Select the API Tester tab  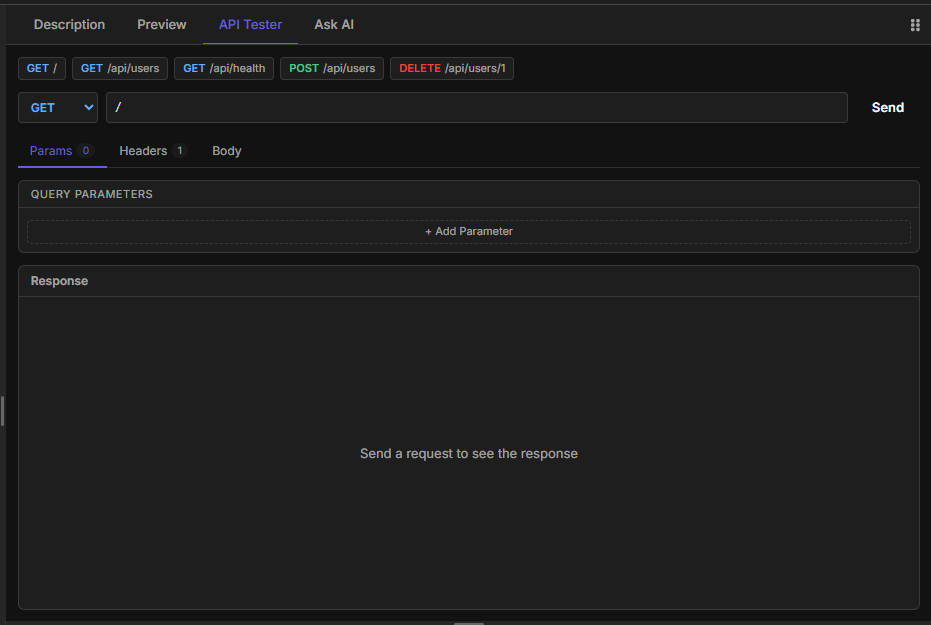[250, 24]
